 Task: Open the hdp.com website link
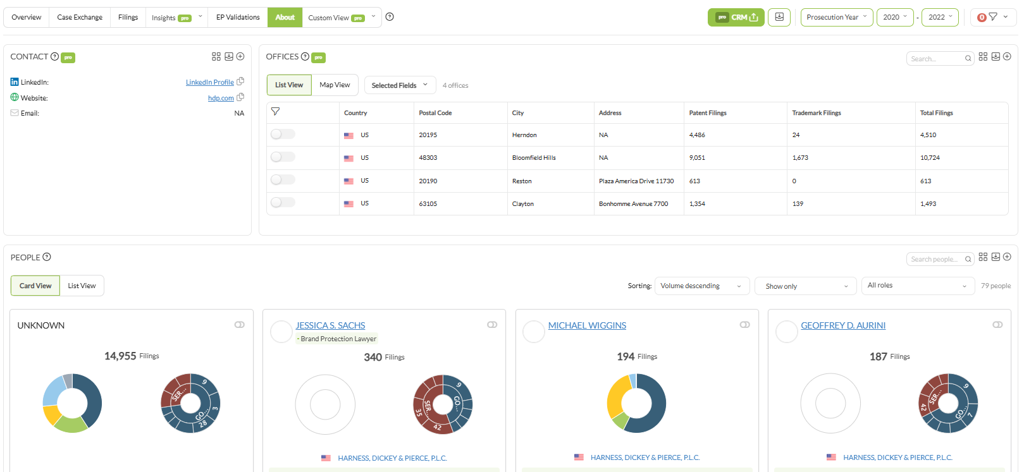pos(221,97)
